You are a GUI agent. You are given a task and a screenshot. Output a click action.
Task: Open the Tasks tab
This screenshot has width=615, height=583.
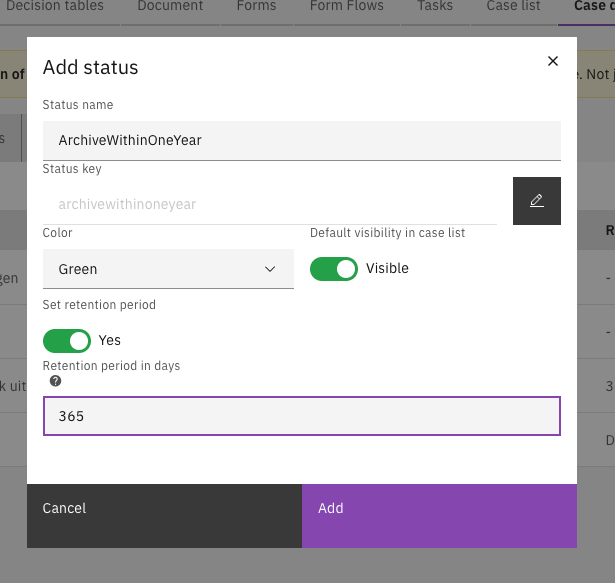435,7
